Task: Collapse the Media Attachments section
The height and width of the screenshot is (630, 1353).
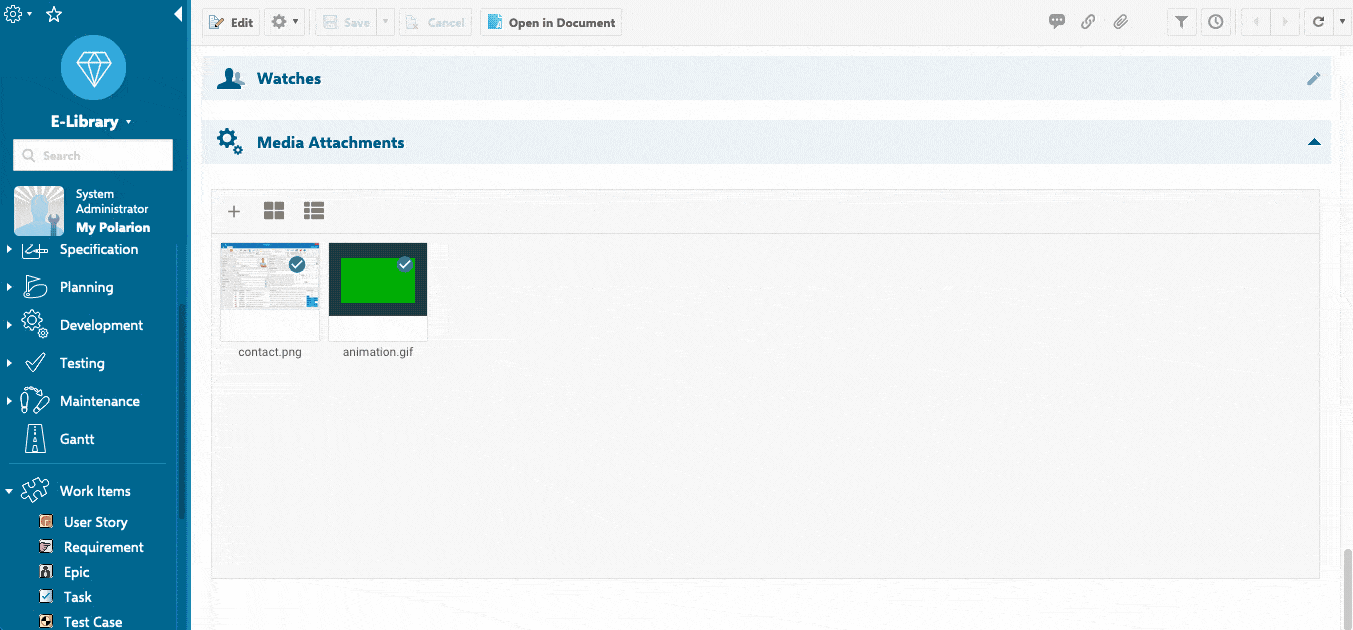Action: click(1314, 142)
